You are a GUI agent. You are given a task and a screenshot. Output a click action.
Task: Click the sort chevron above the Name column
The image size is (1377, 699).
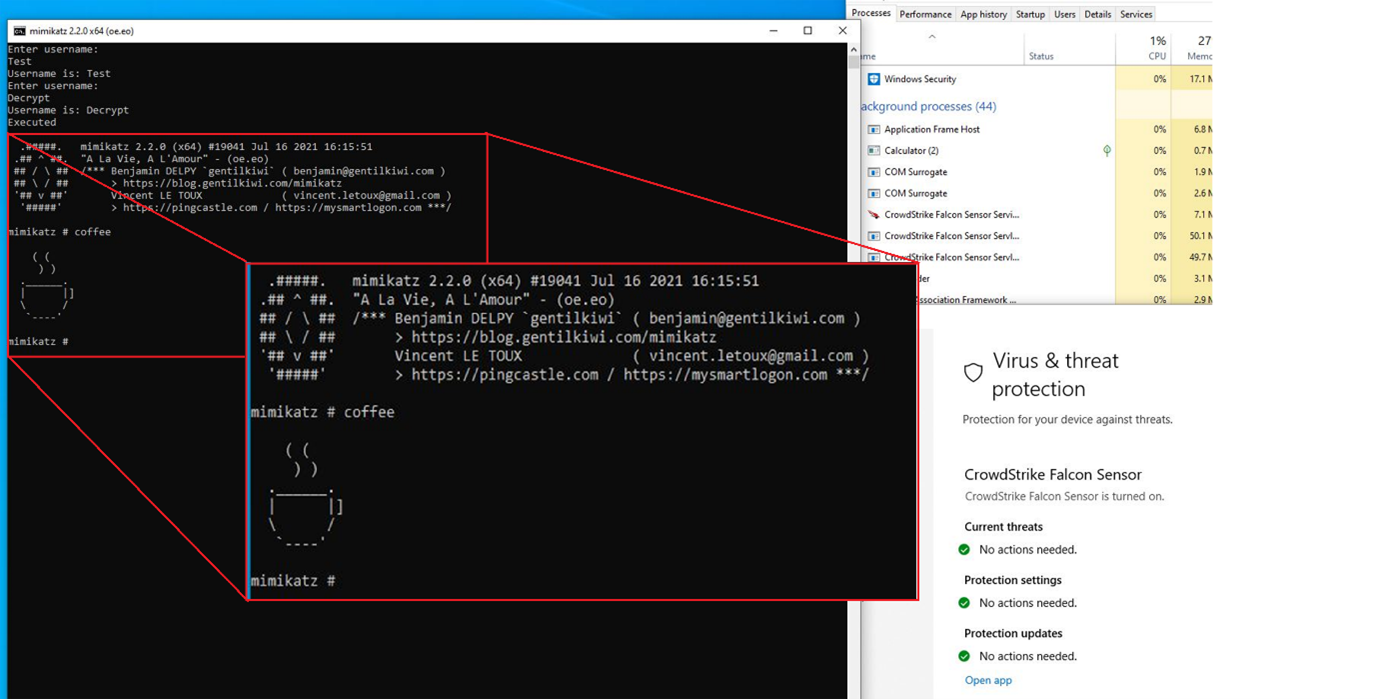tap(932, 37)
